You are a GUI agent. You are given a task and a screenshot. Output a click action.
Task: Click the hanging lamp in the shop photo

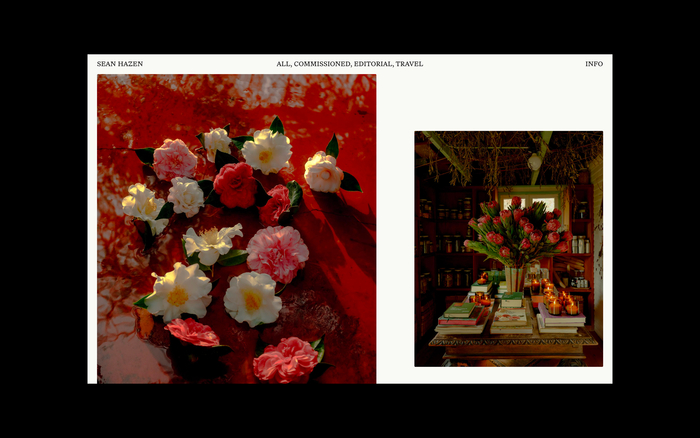click(535, 160)
